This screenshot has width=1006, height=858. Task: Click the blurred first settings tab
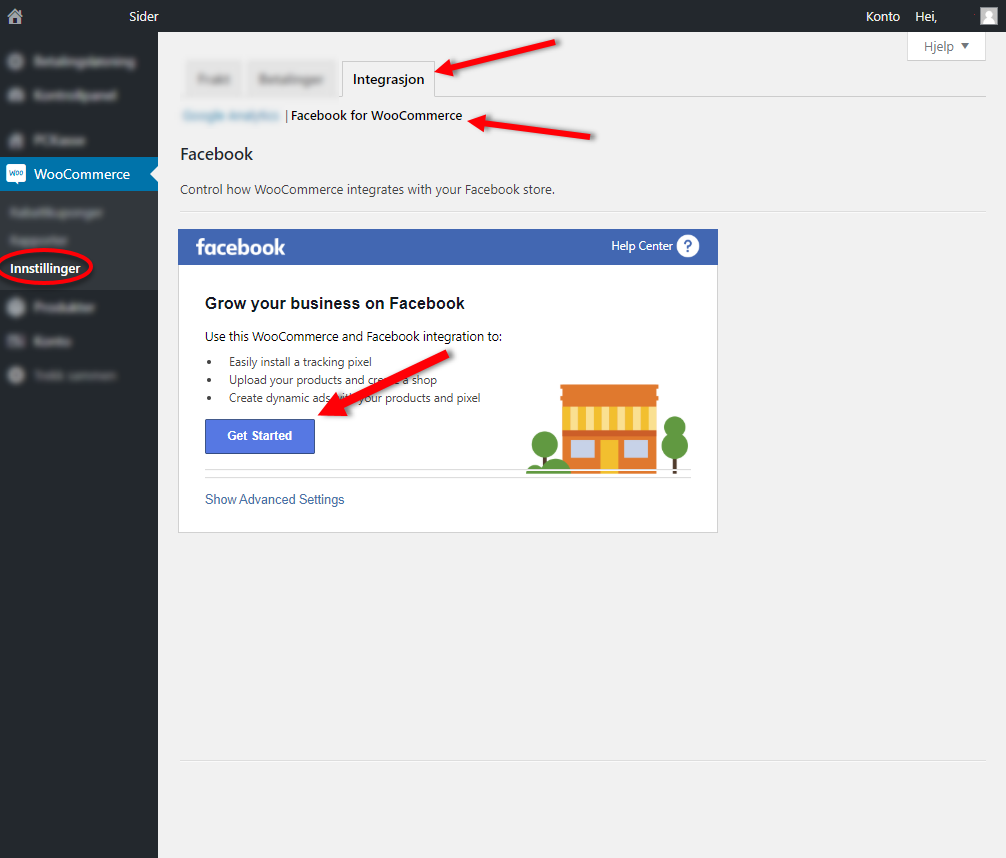tap(214, 79)
